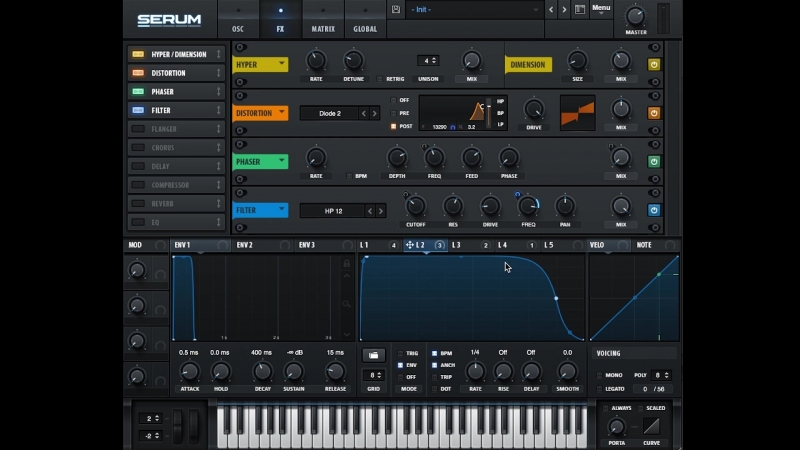Switch to the Global tab
The height and width of the screenshot is (450, 800).
pyautogui.click(x=365, y=20)
